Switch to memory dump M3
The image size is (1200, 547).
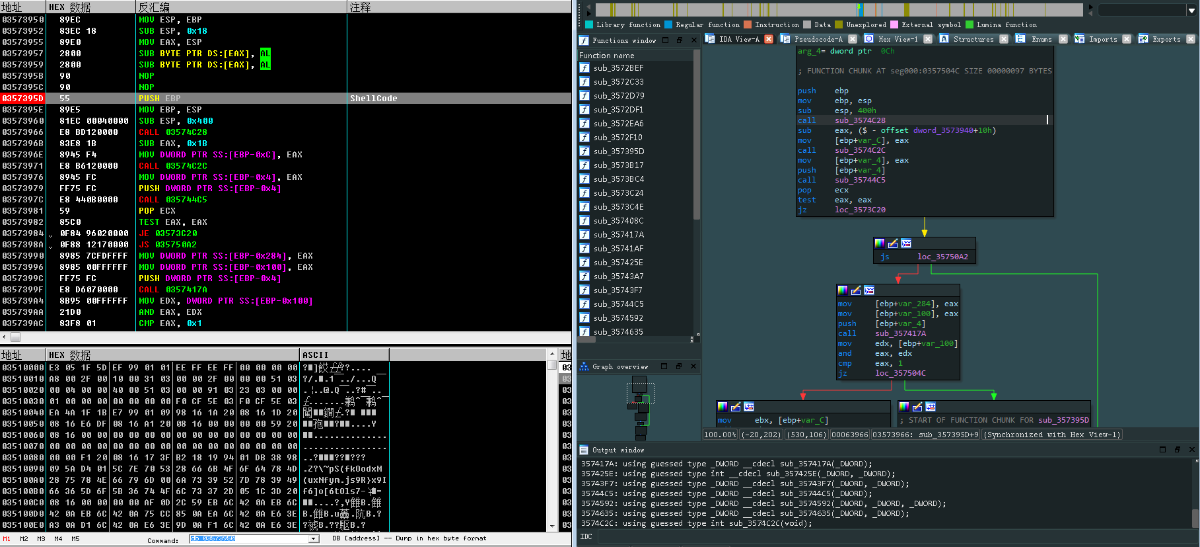(41, 539)
